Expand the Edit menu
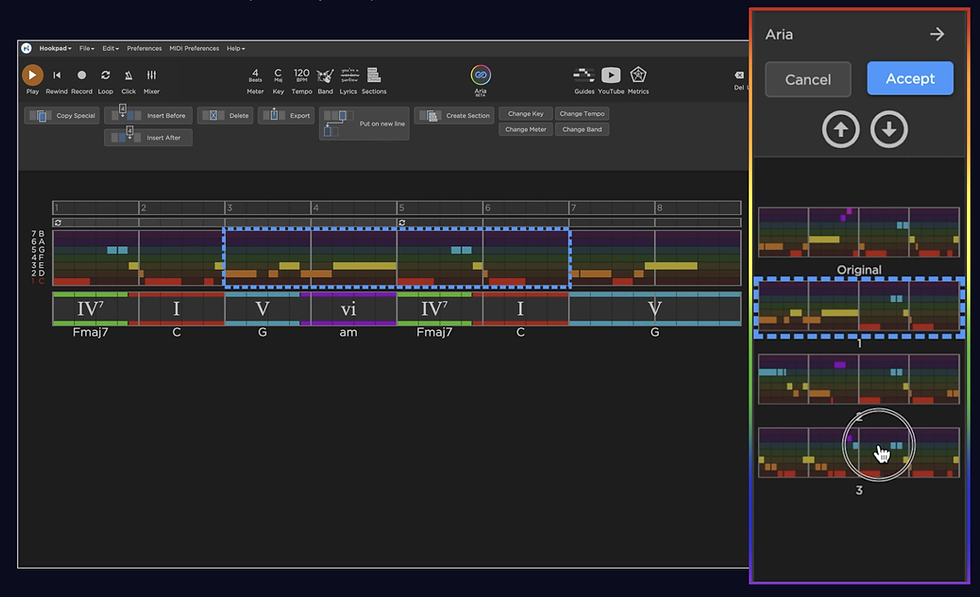The height and width of the screenshot is (597, 980). tap(112, 48)
